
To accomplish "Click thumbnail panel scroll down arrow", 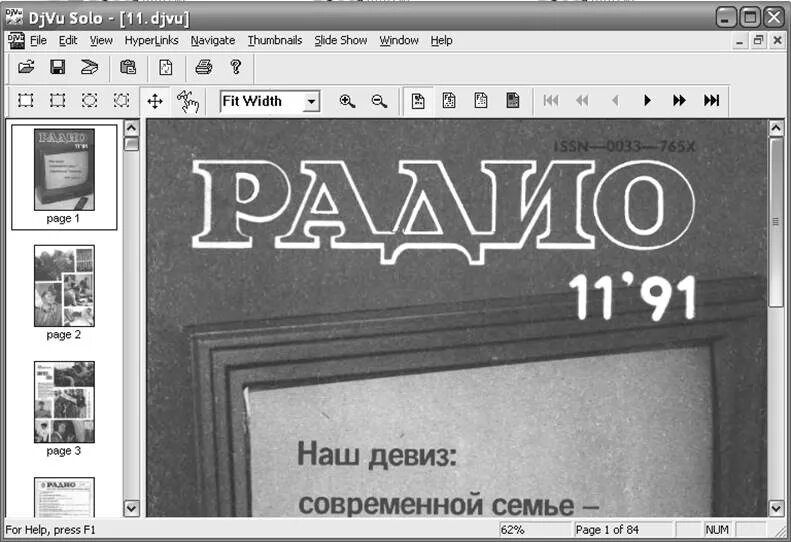I will click(131, 508).
